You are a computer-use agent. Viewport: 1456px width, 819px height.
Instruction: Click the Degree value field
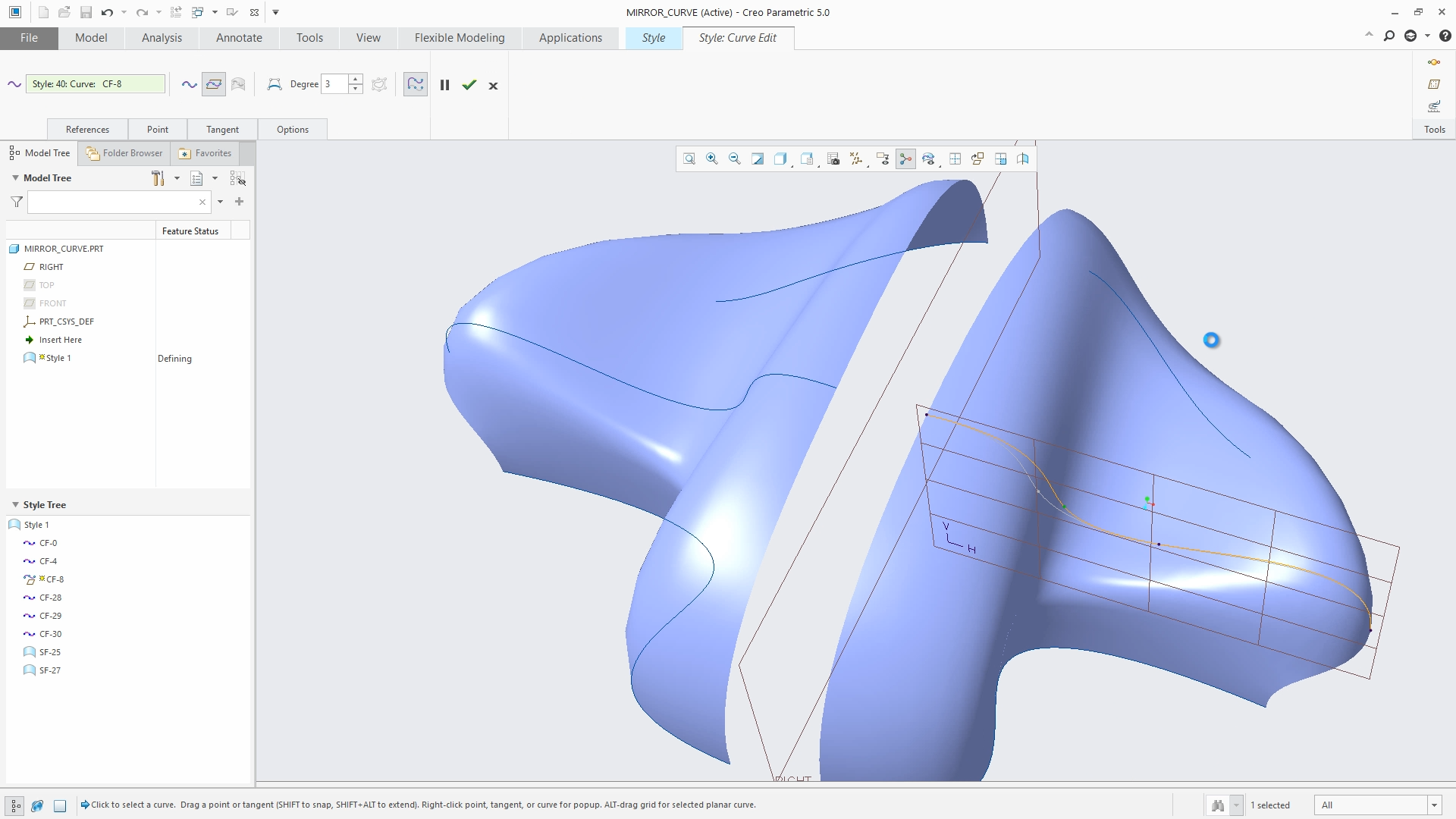(334, 84)
